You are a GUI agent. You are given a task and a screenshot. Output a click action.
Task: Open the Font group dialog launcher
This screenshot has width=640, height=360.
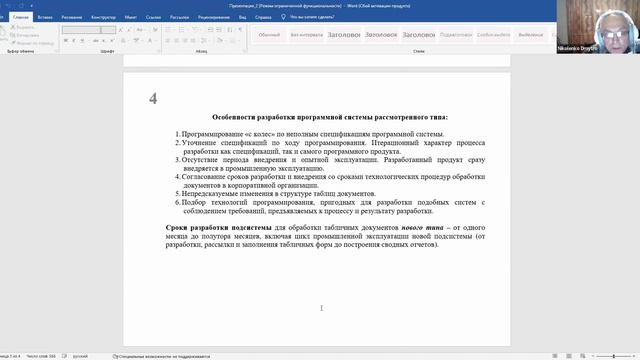(x=159, y=51)
